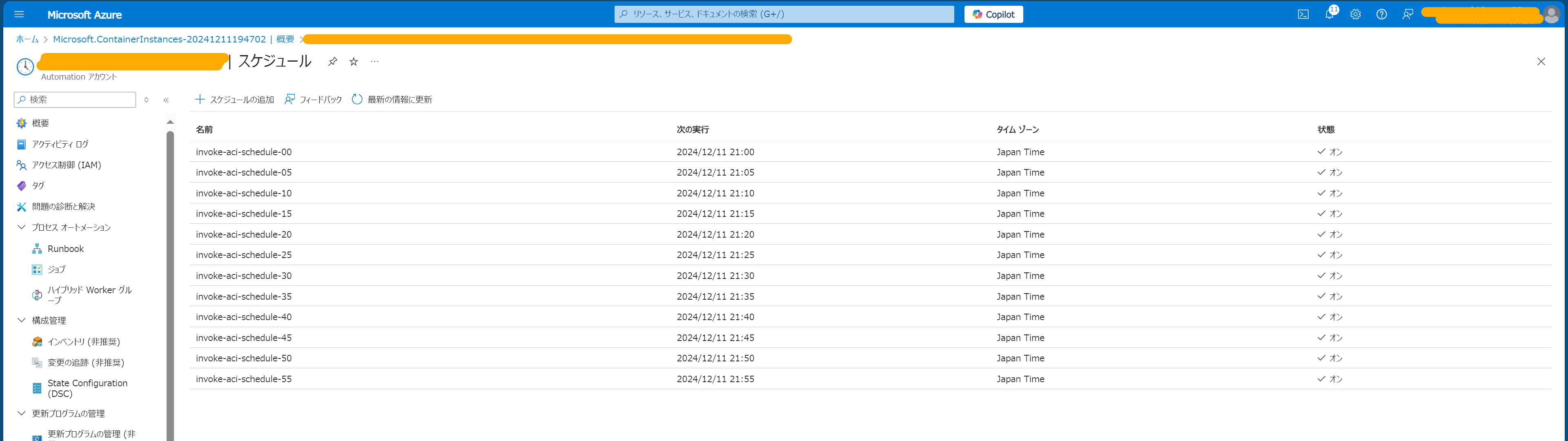Image resolution: width=1568 pixels, height=441 pixels.
Task: Open the top bar feedback icon
Action: pos(1408,14)
